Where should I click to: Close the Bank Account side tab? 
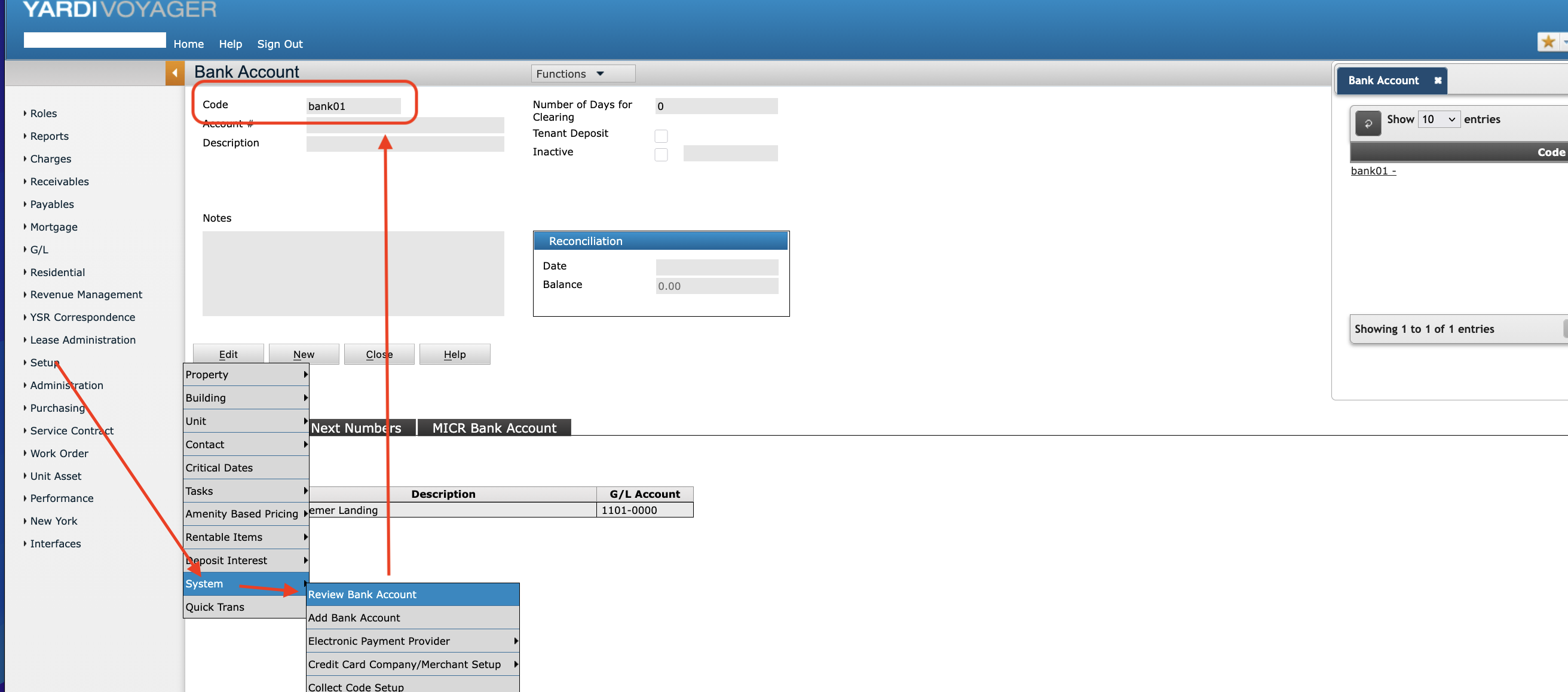pyautogui.click(x=1438, y=80)
